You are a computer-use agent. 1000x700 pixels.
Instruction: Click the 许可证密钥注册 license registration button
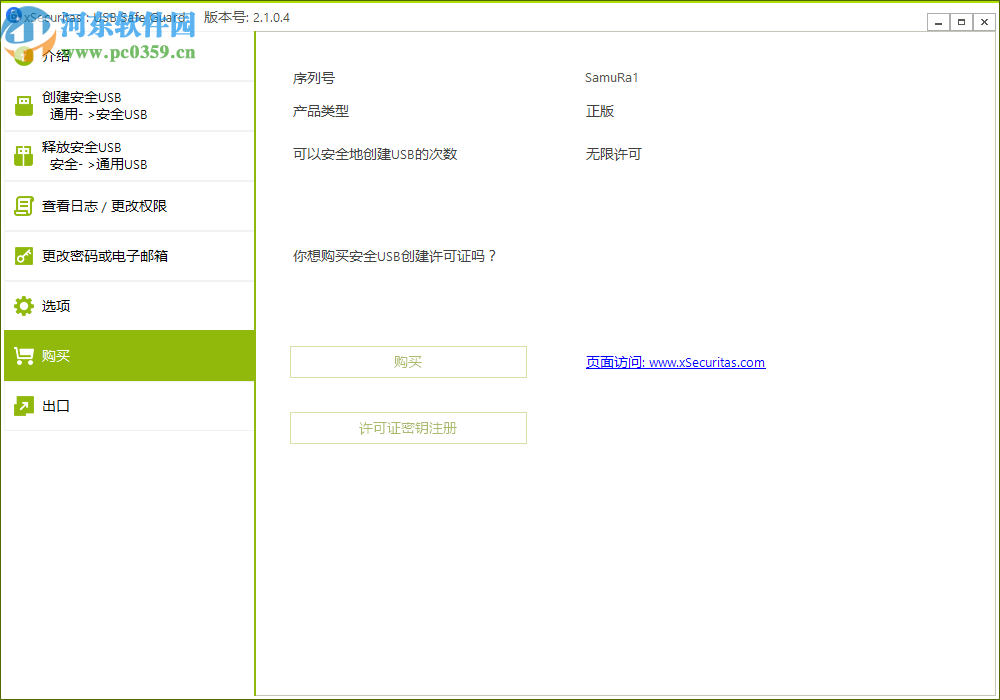tap(408, 427)
